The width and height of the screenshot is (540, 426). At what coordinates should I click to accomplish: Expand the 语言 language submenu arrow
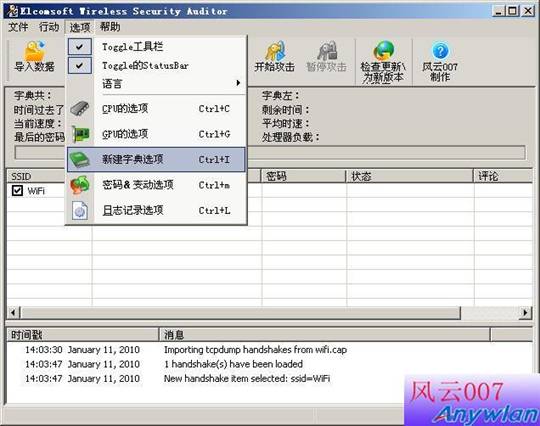(x=238, y=83)
